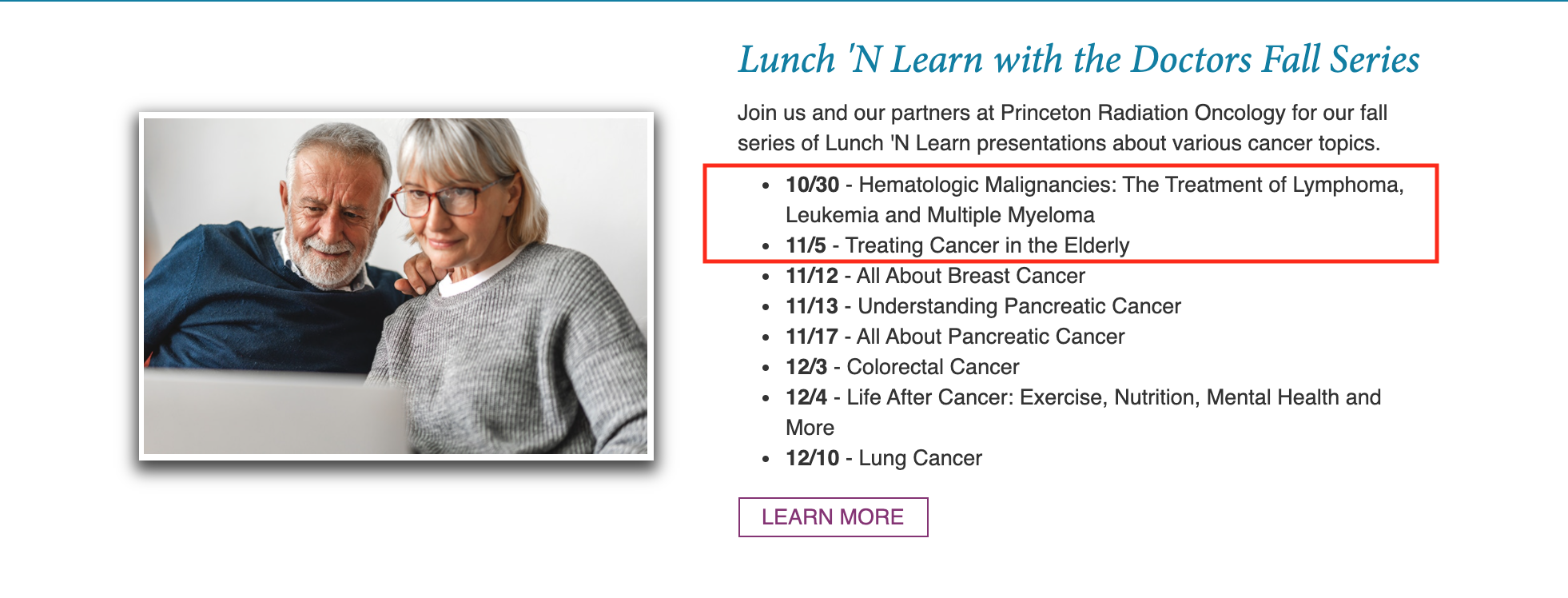The height and width of the screenshot is (598, 1568).
Task: Select the bold 12/10 date
Action: [812, 458]
